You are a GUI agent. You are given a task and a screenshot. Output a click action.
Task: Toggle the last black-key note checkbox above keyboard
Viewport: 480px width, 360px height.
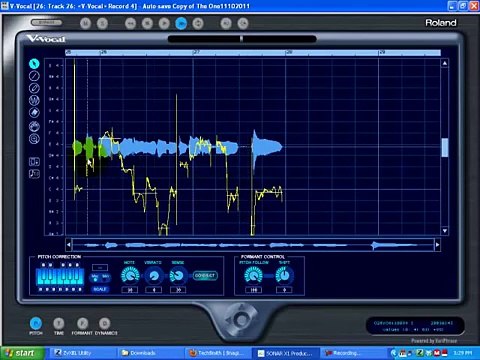click(77, 265)
